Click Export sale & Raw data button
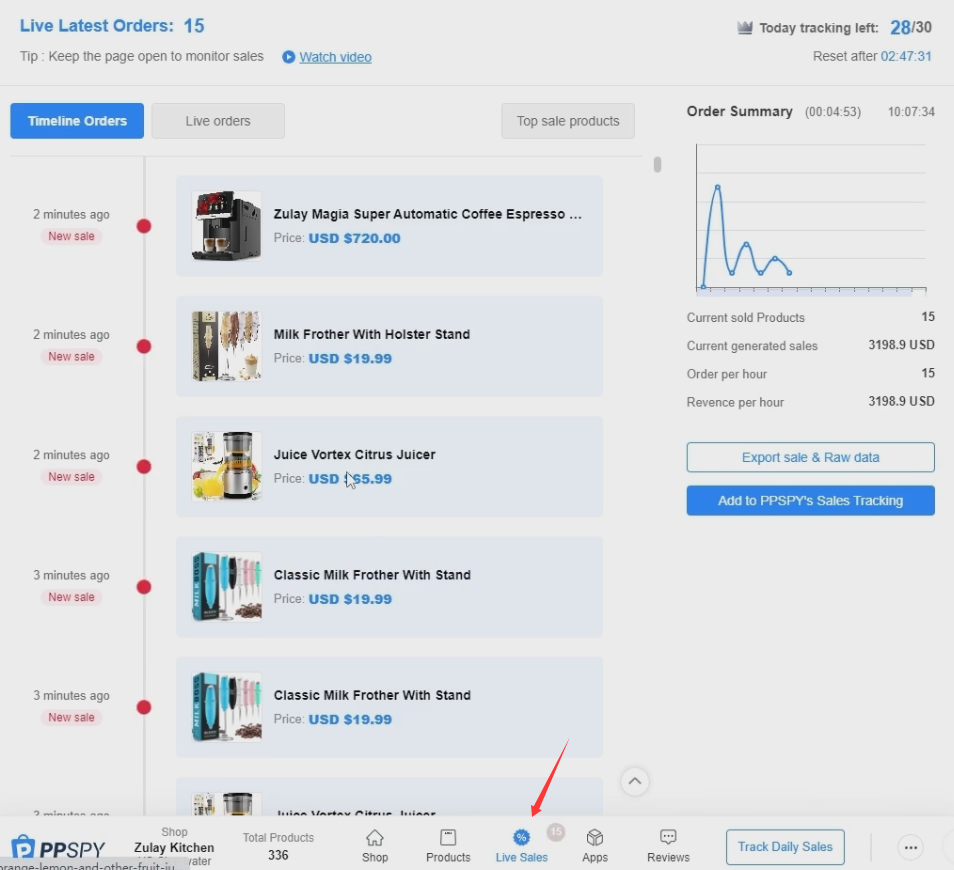The width and height of the screenshot is (954, 870). click(x=810, y=457)
